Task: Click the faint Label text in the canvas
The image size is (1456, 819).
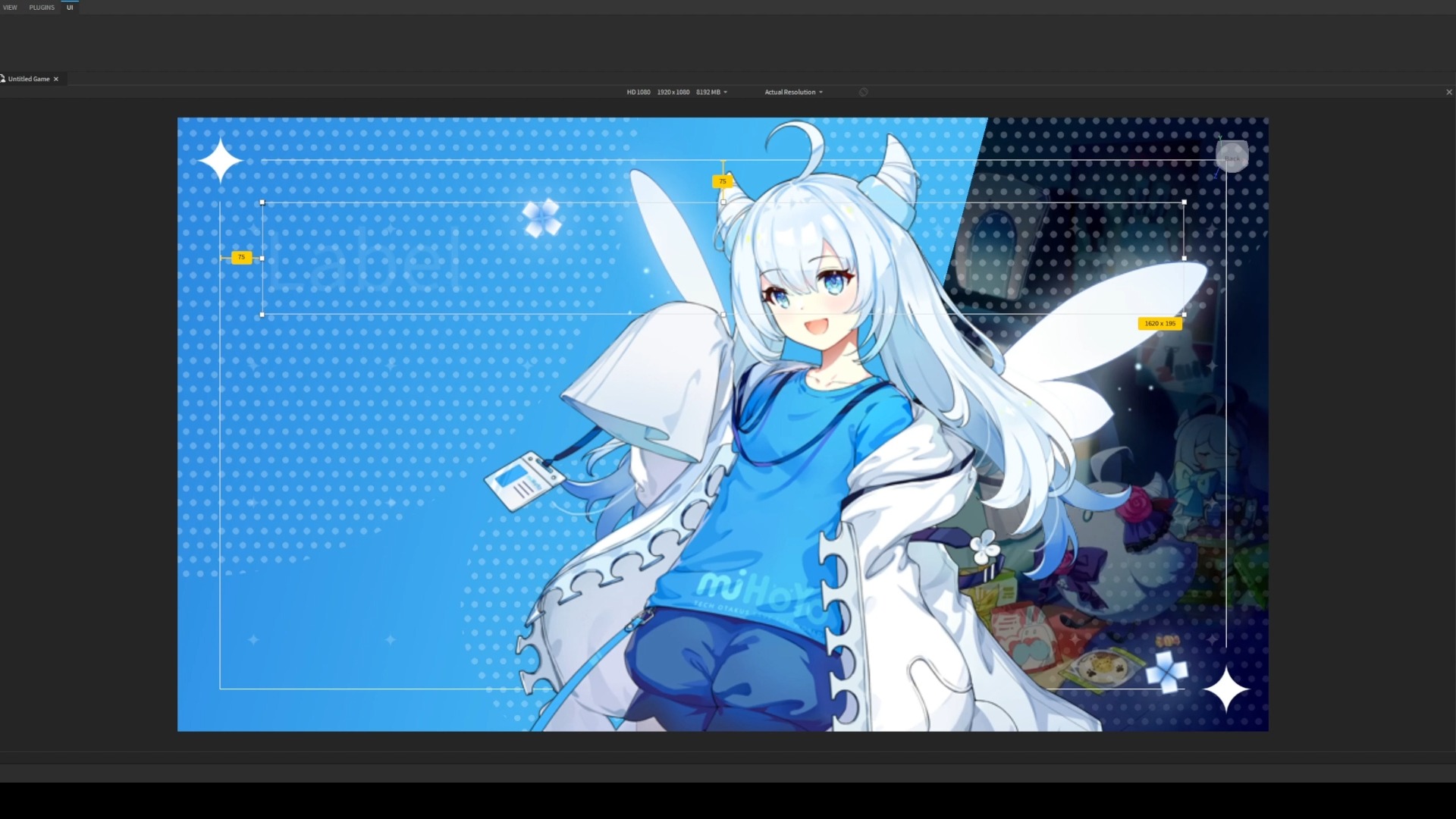Action: click(x=367, y=259)
